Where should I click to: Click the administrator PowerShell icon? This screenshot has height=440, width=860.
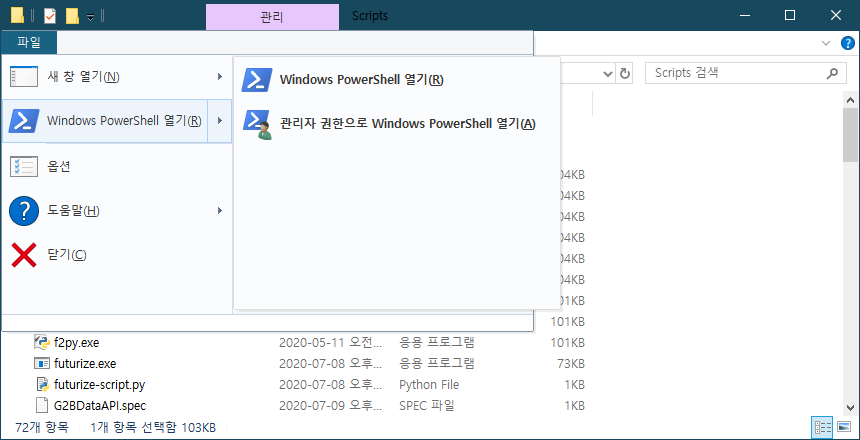257,125
